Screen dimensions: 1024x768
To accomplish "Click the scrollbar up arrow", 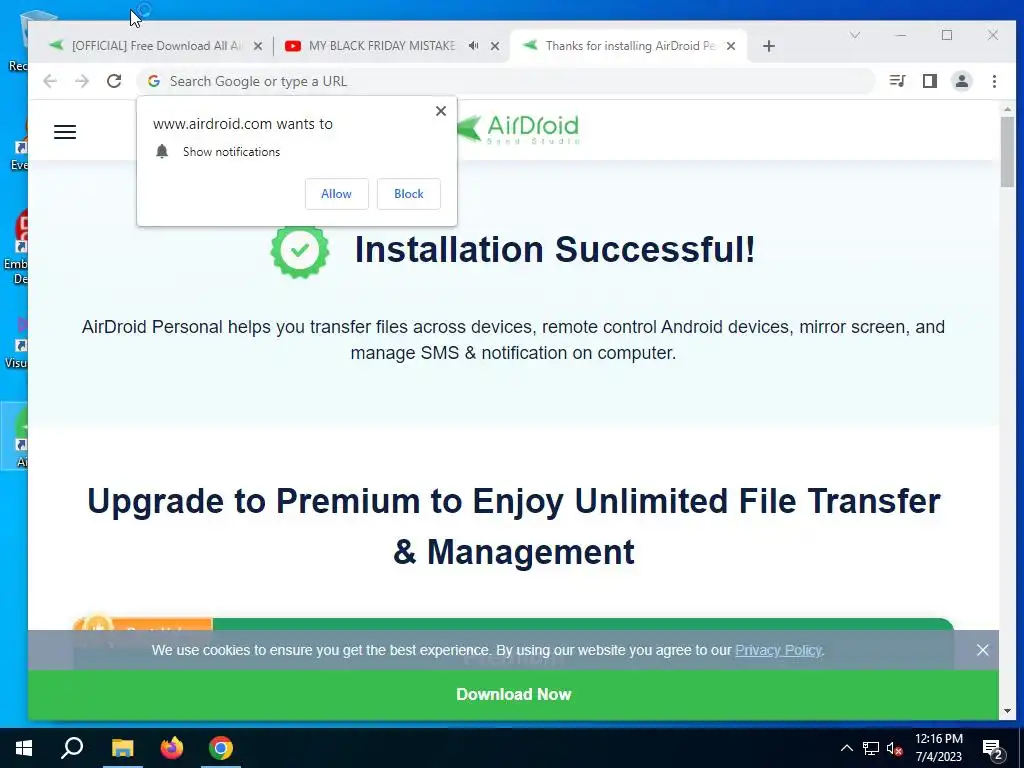I will click(x=1007, y=109).
